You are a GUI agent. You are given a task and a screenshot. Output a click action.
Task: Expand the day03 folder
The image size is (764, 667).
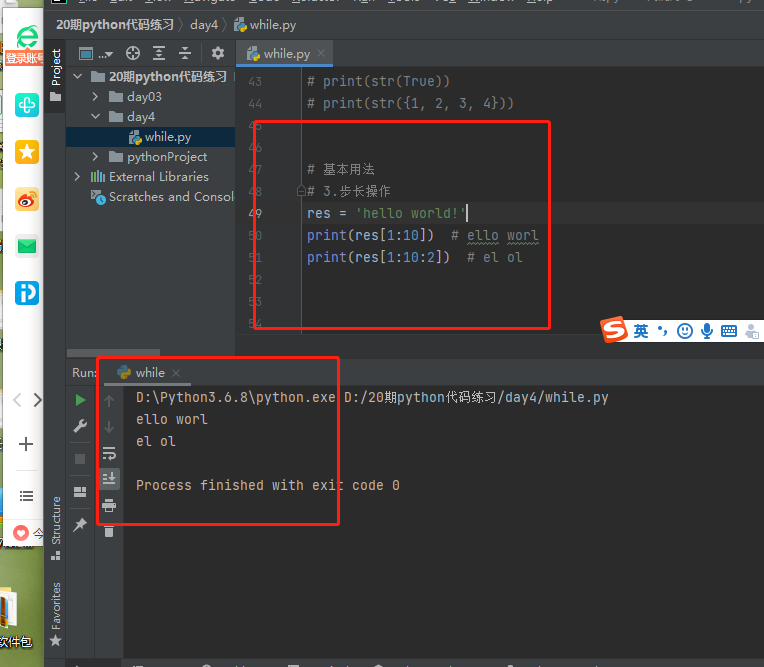(96, 96)
